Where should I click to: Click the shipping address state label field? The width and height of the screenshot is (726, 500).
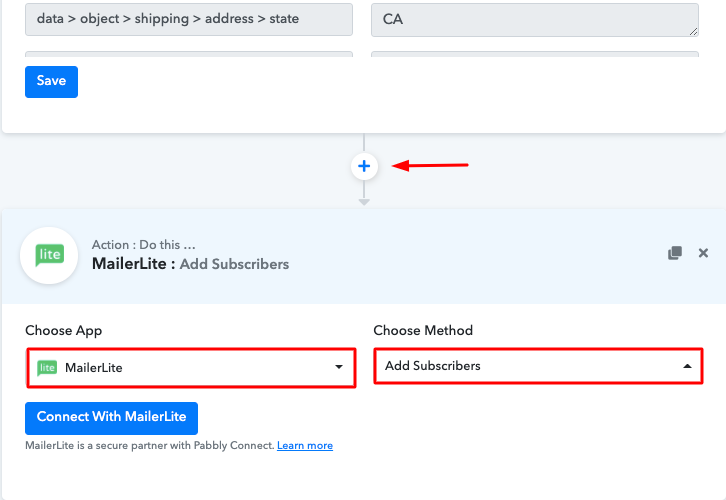[x=189, y=19]
